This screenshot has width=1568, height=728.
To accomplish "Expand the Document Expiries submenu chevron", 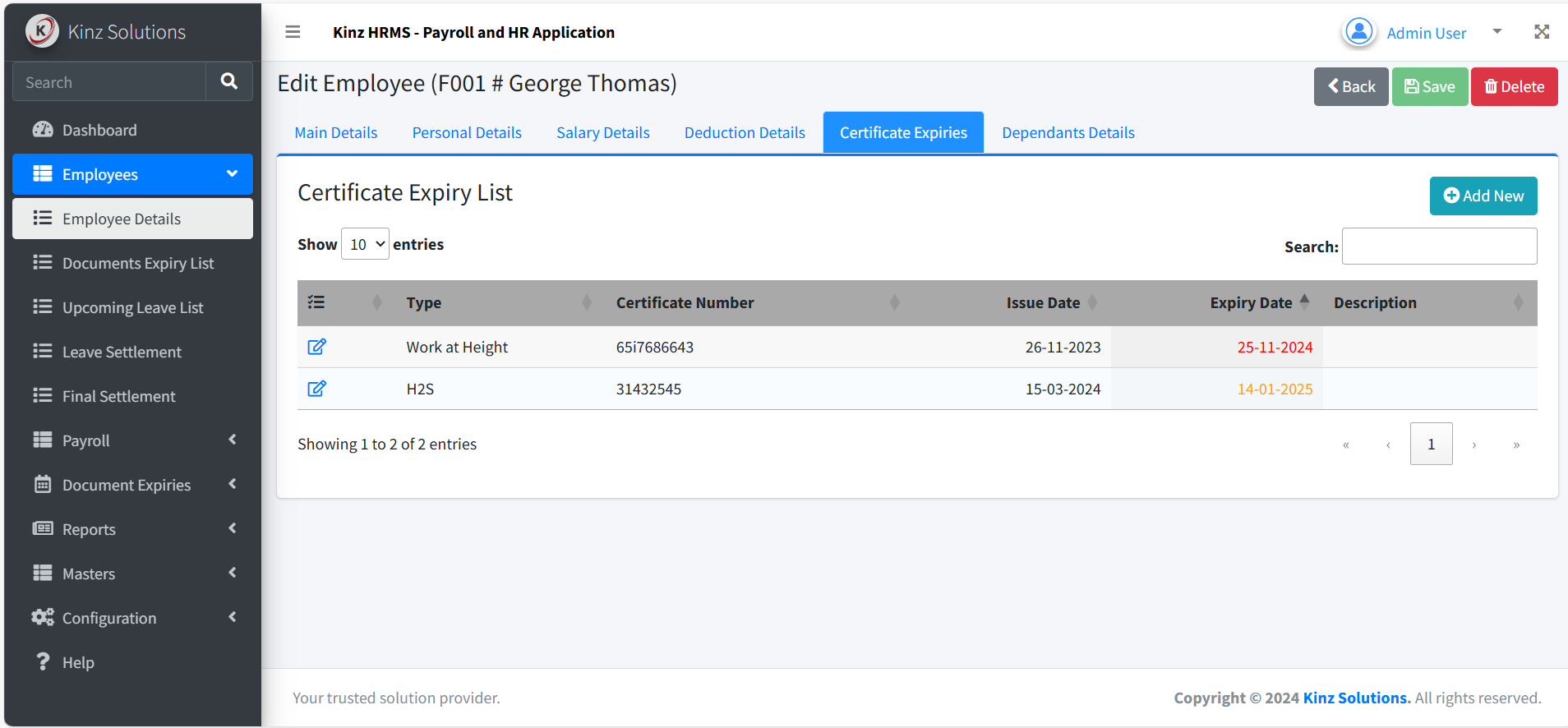I will click(x=233, y=484).
